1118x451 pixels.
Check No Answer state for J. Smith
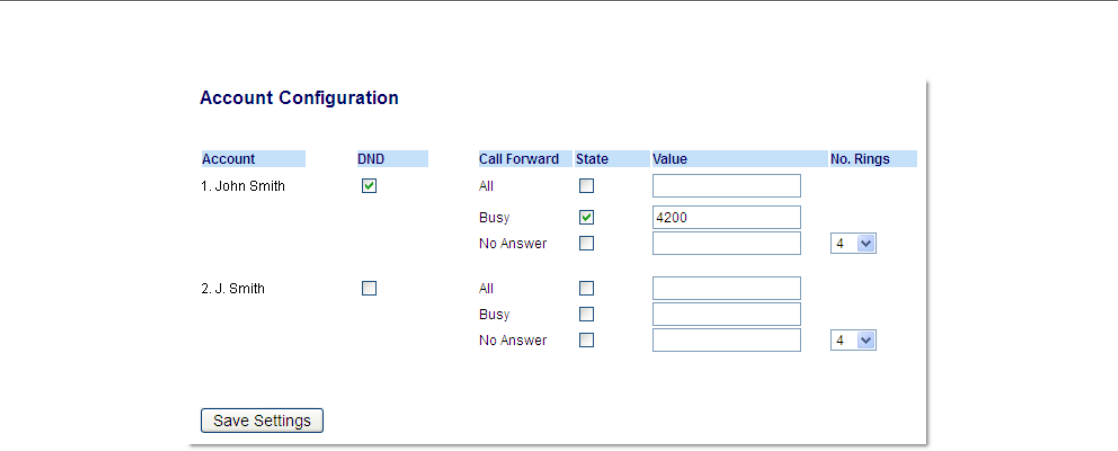(x=587, y=340)
